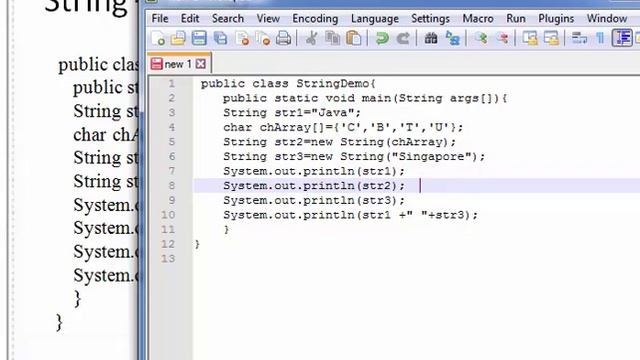This screenshot has height=360, width=640.
Task: Click line 'System.out.println(str3);'
Action: (314, 201)
